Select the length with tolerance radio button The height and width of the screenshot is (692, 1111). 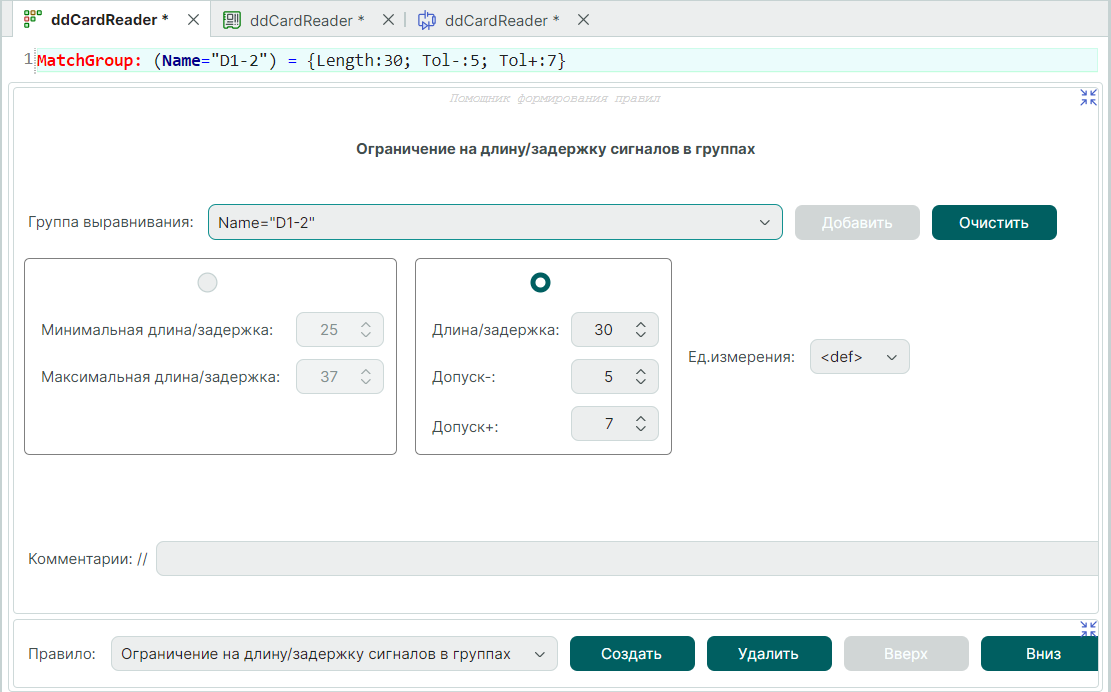(540, 283)
